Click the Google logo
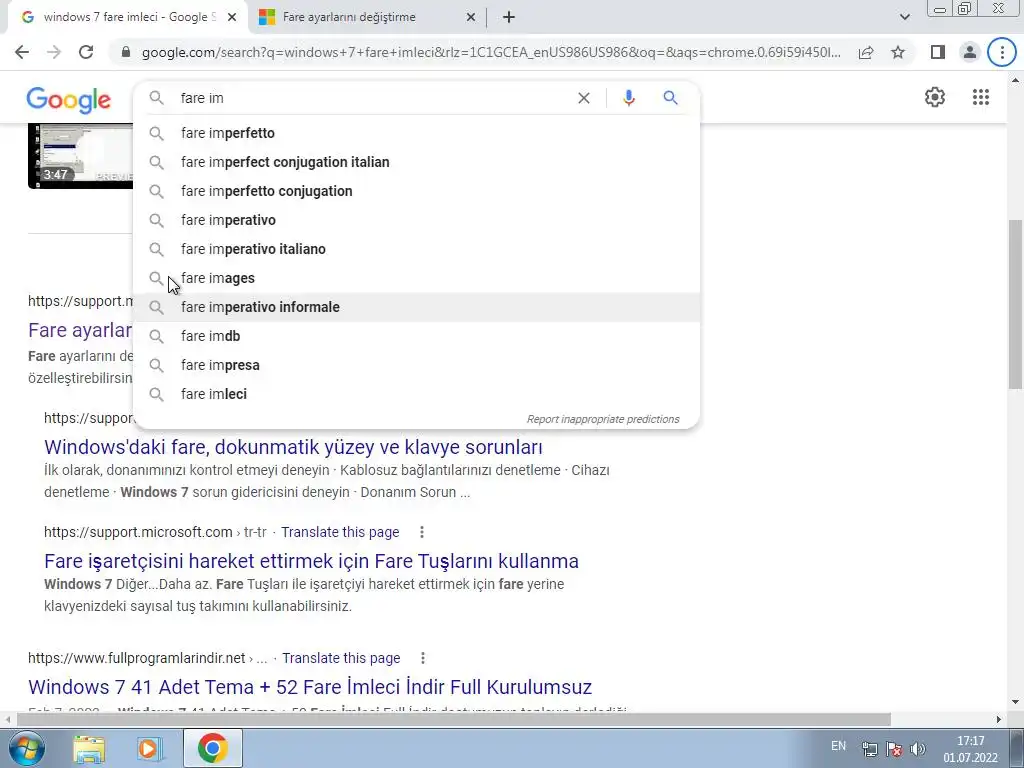1024x768 pixels. 69,100
